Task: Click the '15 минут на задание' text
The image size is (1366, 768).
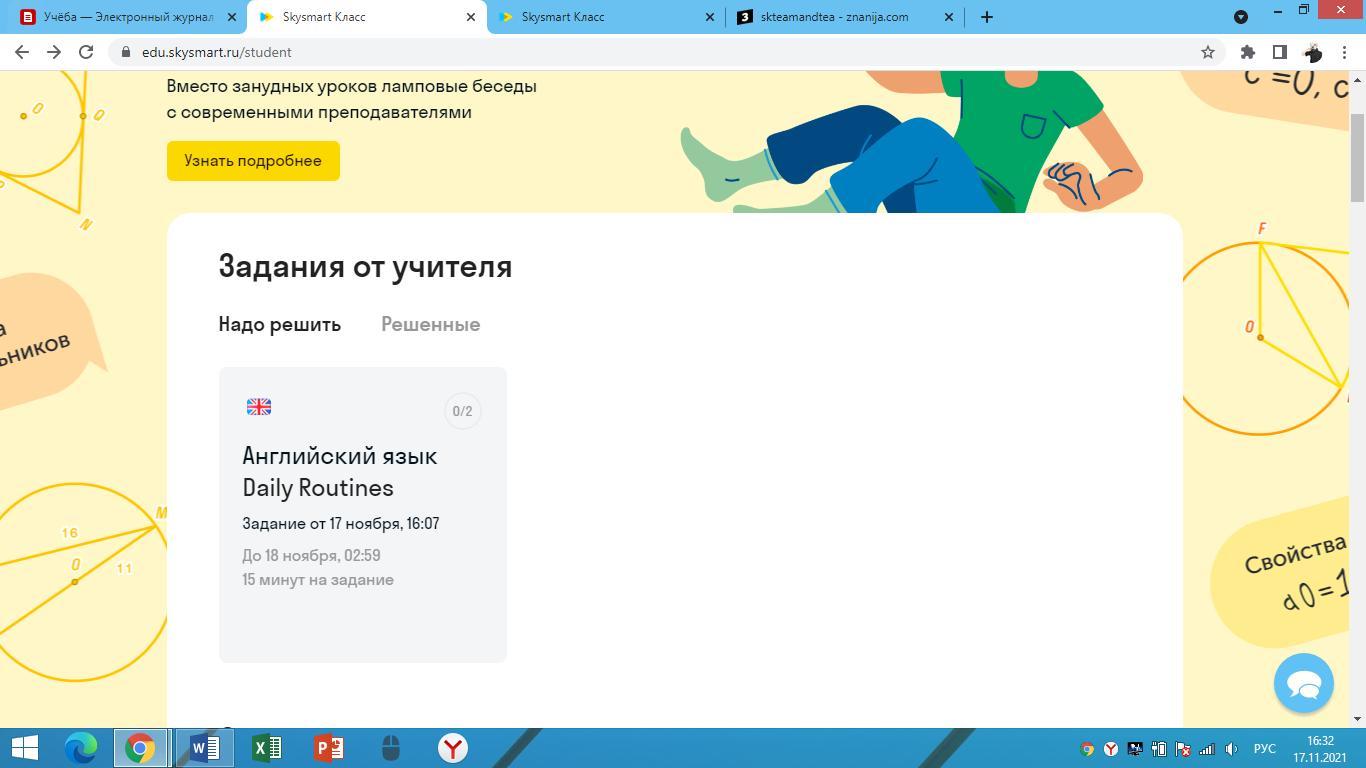Action: [318, 580]
